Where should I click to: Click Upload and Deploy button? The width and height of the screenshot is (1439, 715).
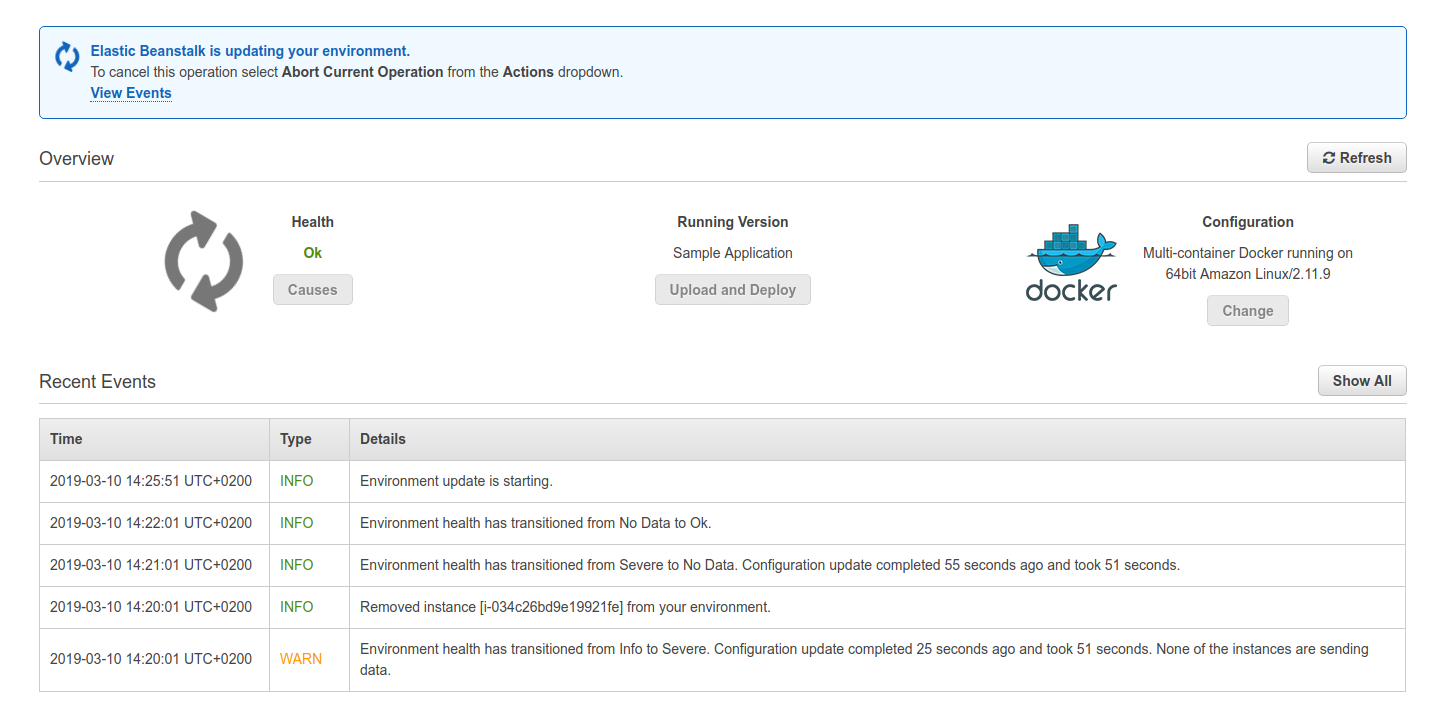coord(733,290)
